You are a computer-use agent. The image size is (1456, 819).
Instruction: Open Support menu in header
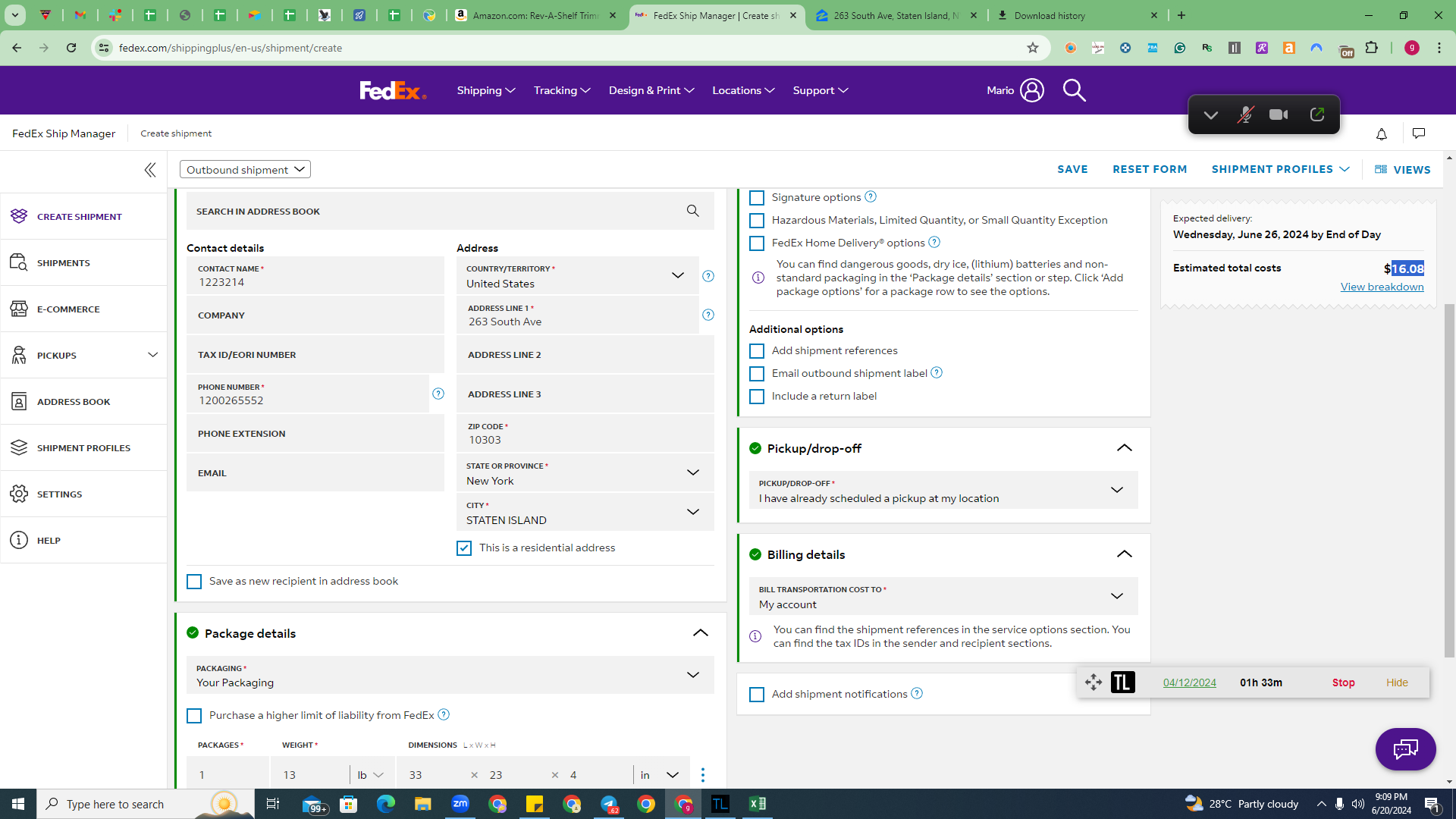click(821, 90)
